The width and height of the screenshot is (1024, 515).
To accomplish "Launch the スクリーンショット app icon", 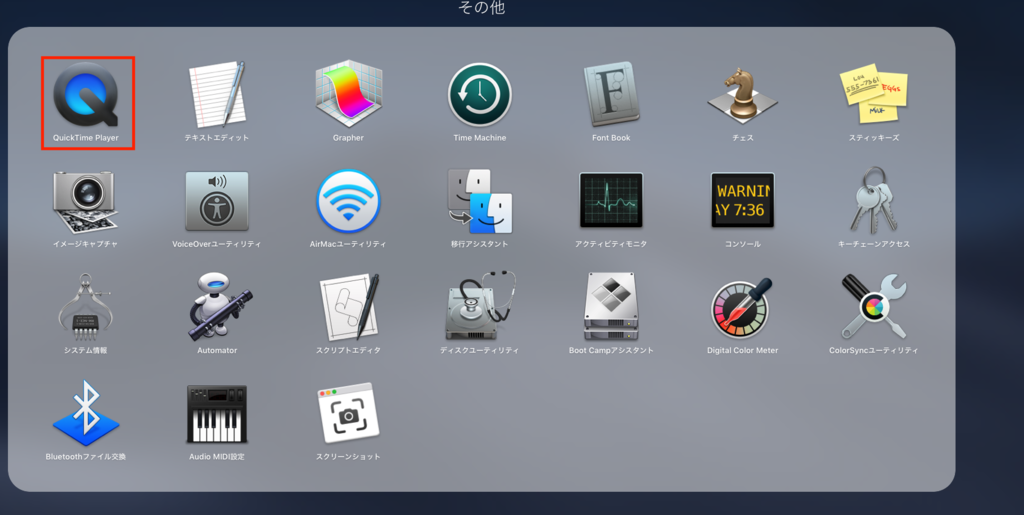I will 348,413.
